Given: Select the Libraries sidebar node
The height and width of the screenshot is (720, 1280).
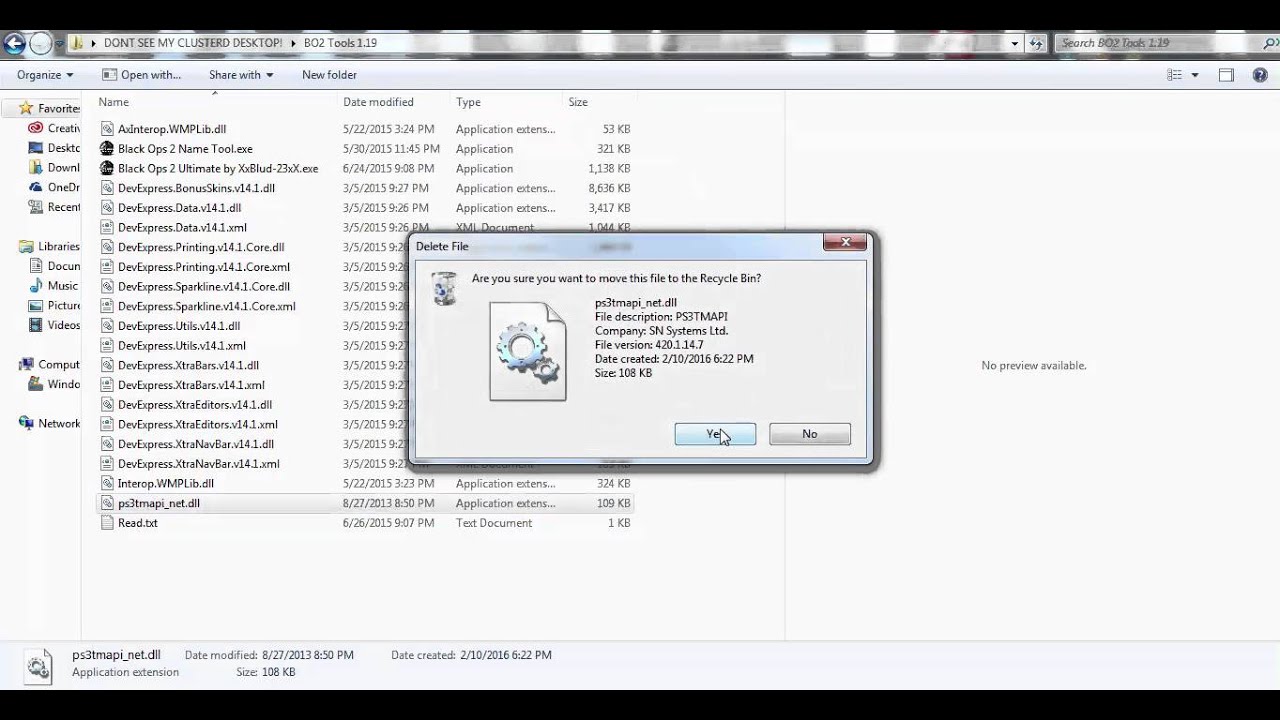Looking at the screenshot, I should [x=49, y=246].
